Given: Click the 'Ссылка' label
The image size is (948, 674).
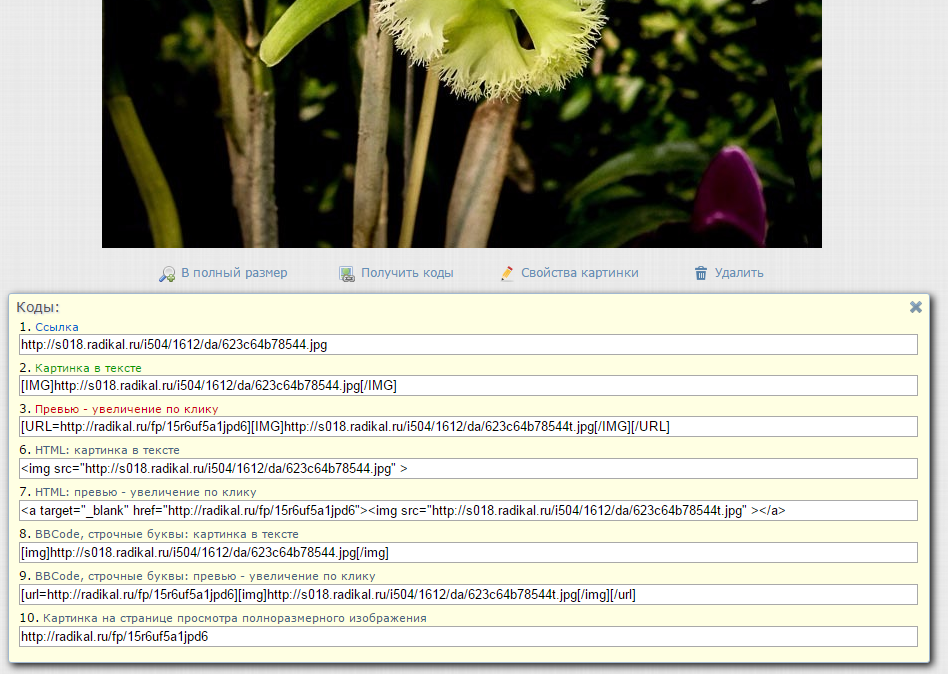Looking at the screenshot, I should 57,327.
